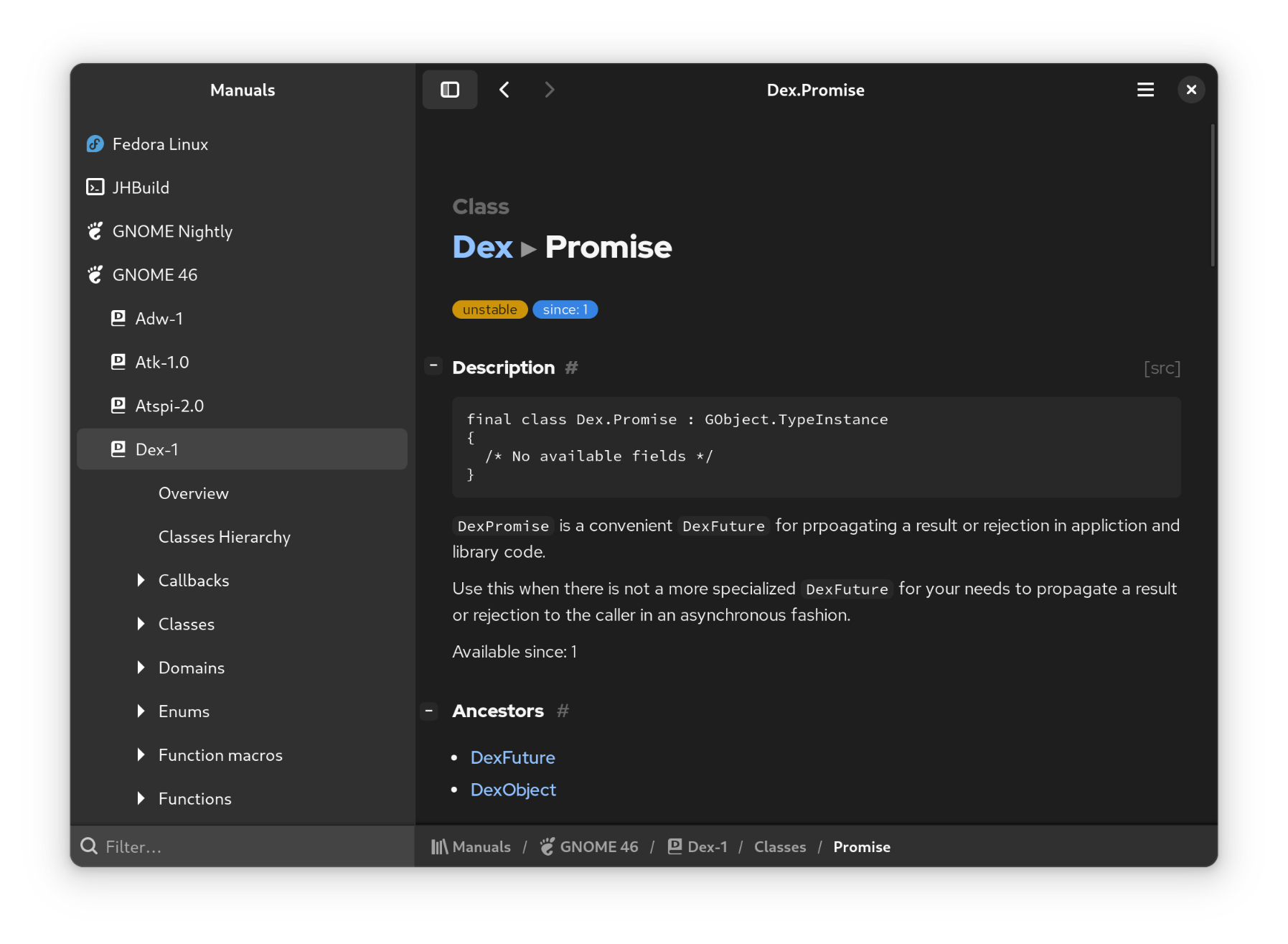Screen dimensions: 1288x944
Task: Expand the Callbacks tree item
Action: pyautogui.click(x=141, y=580)
